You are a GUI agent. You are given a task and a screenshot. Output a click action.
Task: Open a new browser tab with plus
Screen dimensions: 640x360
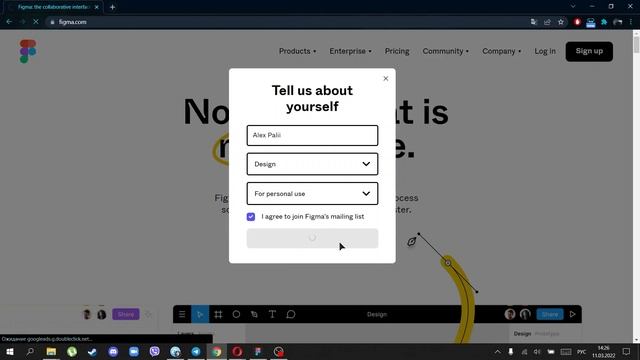click(x=112, y=7)
